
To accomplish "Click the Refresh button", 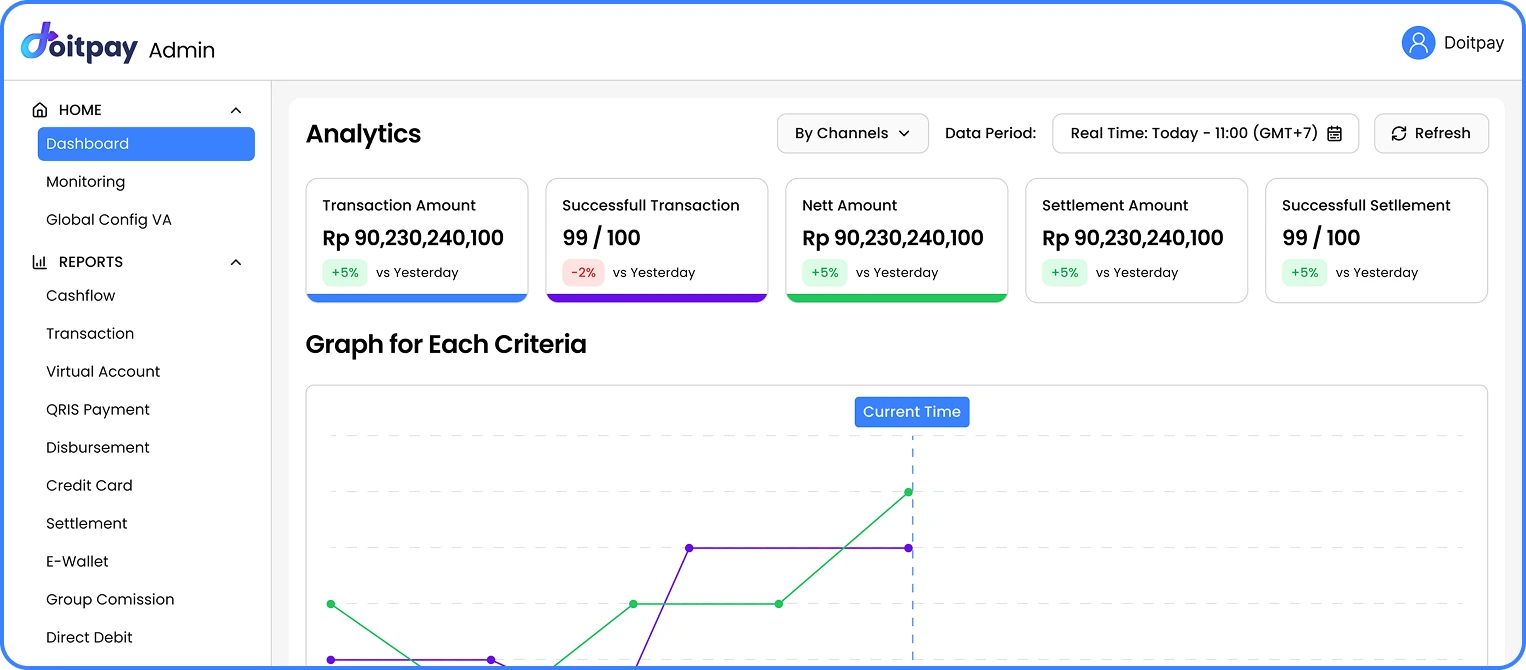I will click(x=1431, y=133).
